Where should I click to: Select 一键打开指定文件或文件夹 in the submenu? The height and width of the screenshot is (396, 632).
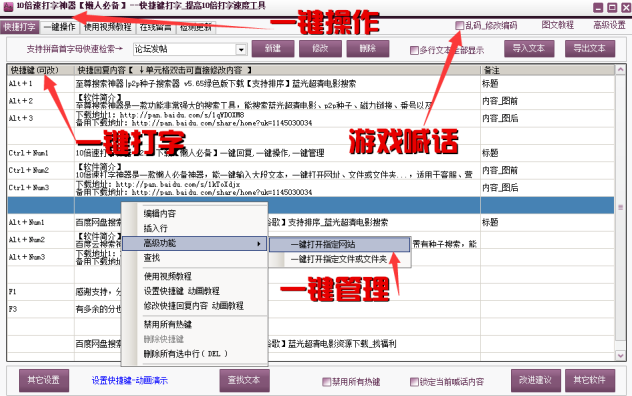point(339,259)
